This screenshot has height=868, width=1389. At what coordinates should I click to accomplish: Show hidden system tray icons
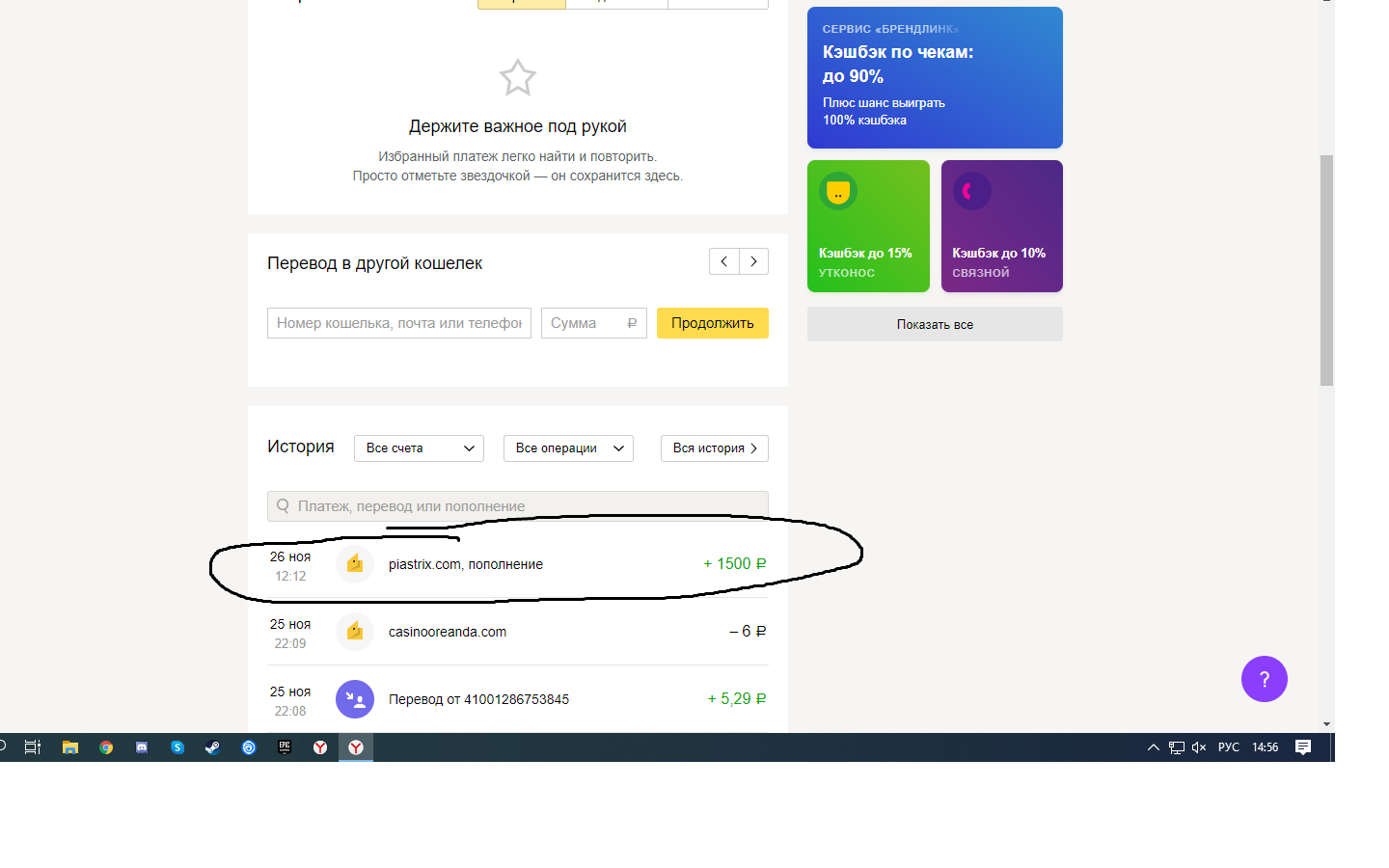(1154, 747)
